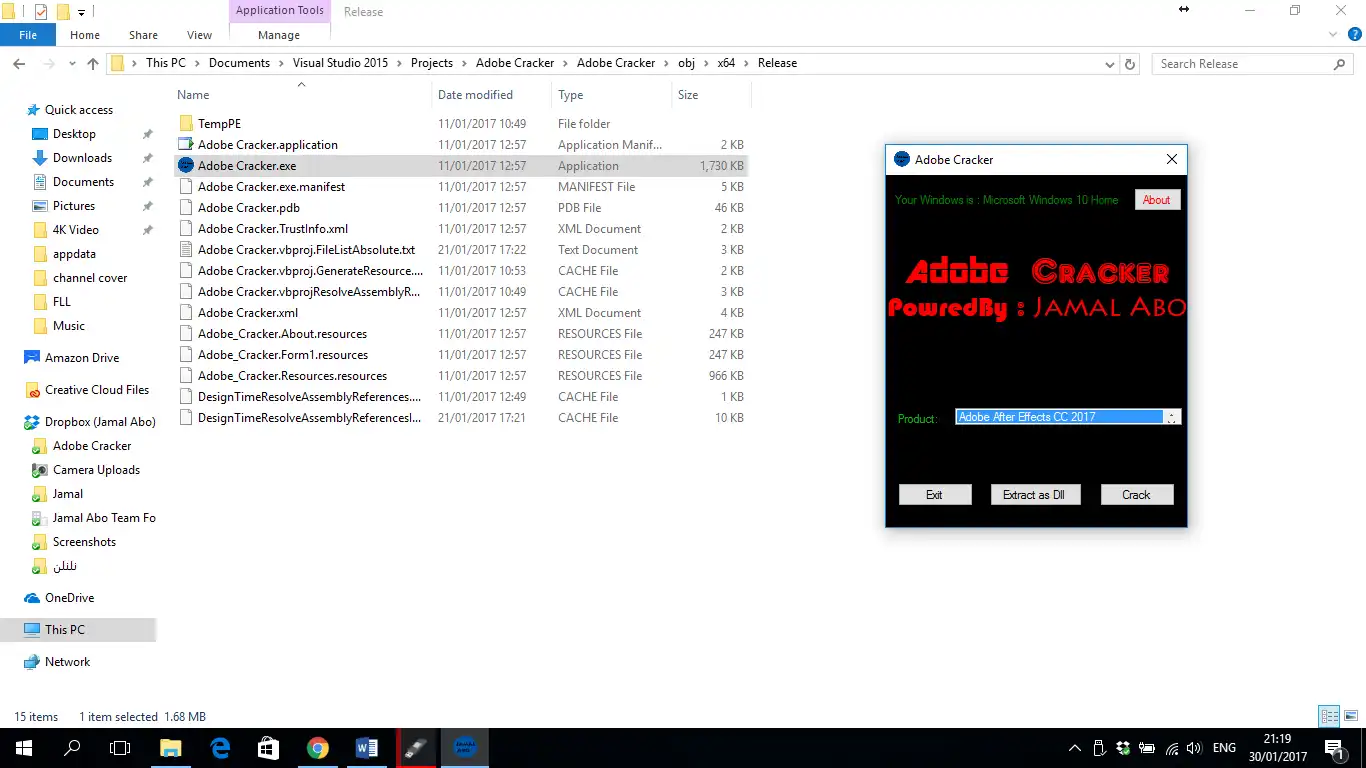Open the File menu
Image resolution: width=1366 pixels, height=768 pixels.
[28, 34]
